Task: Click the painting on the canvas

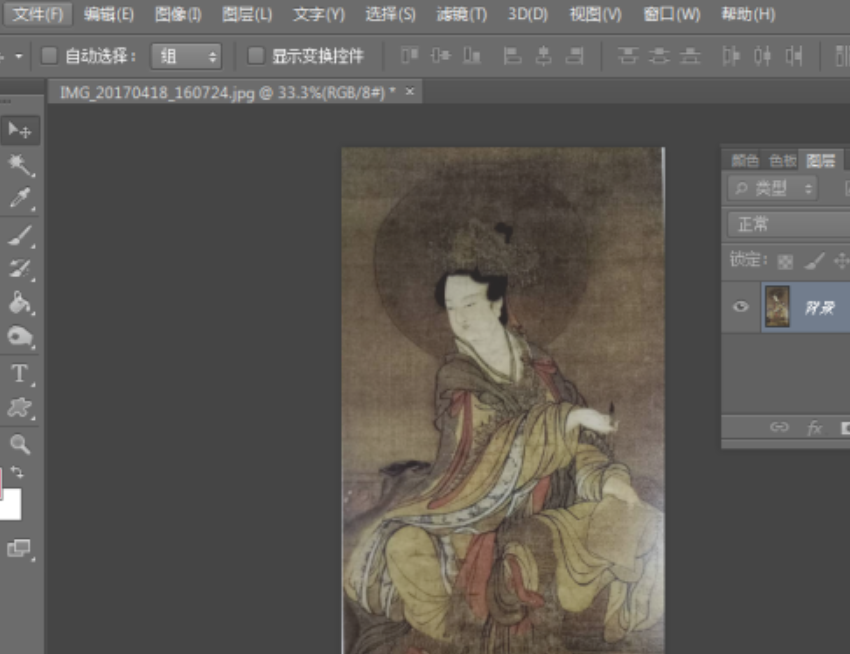Action: pos(503,400)
